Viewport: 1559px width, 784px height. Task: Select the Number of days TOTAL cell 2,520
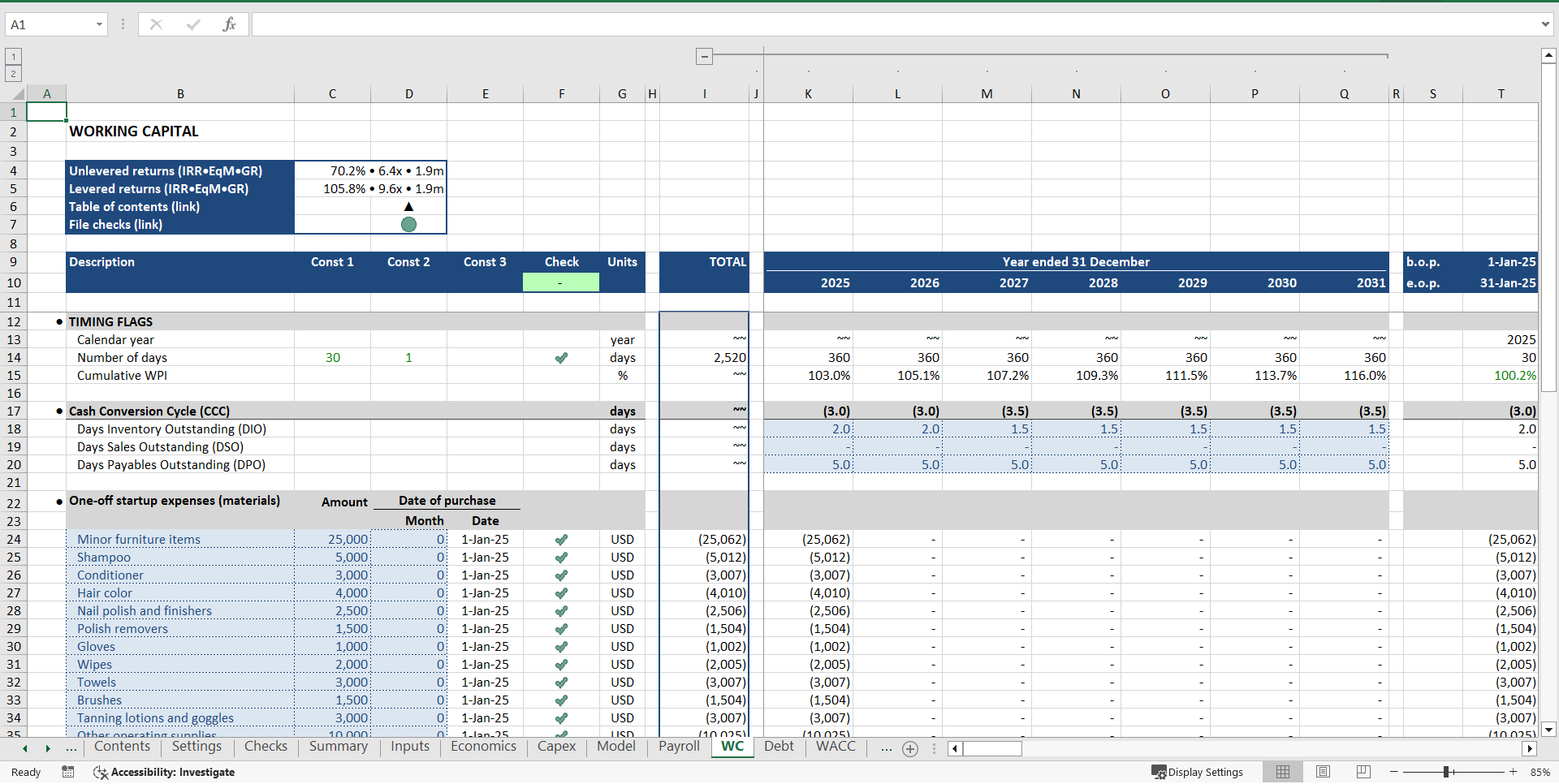point(704,358)
